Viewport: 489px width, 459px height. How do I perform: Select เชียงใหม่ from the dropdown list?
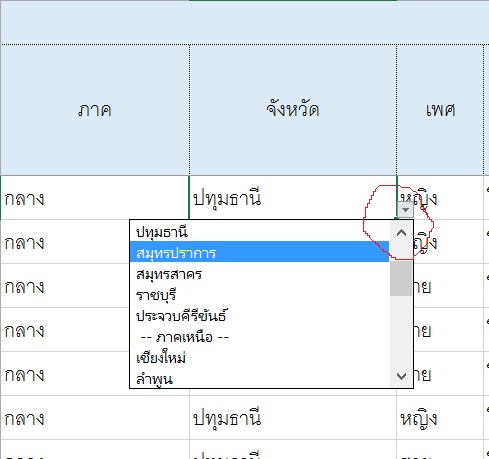[x=259, y=358]
